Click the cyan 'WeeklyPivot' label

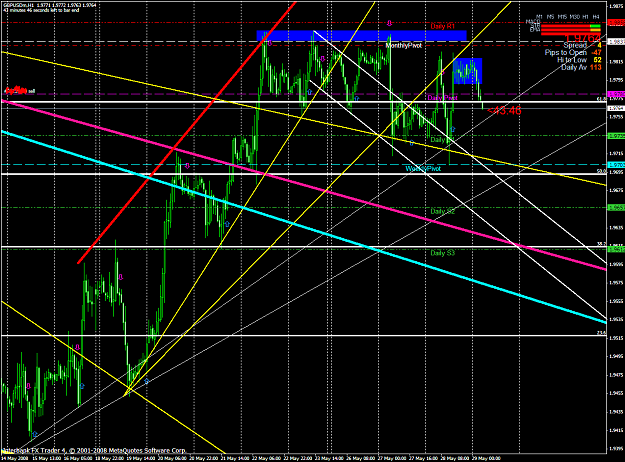[423, 169]
